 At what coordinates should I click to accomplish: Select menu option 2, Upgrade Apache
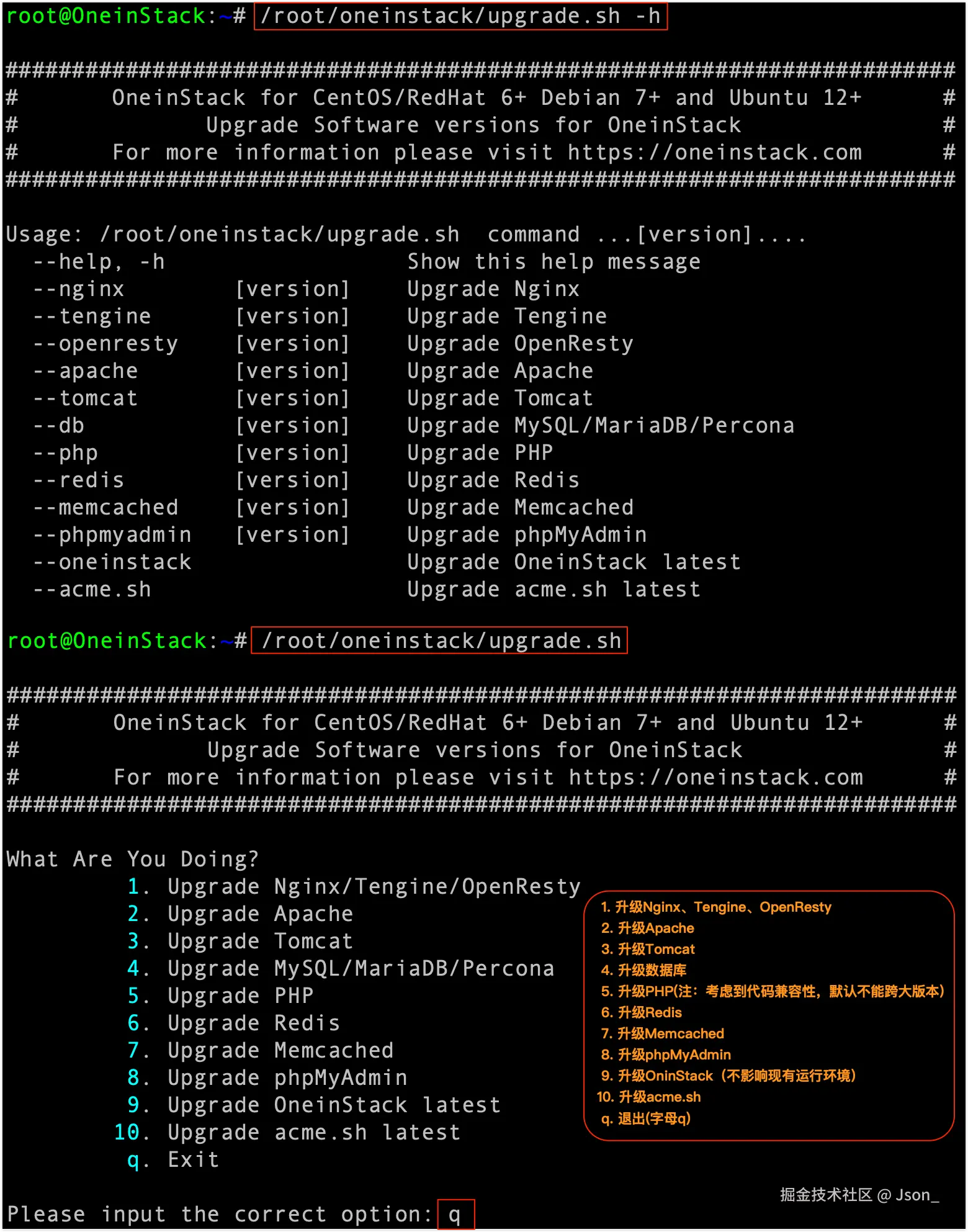[260, 914]
